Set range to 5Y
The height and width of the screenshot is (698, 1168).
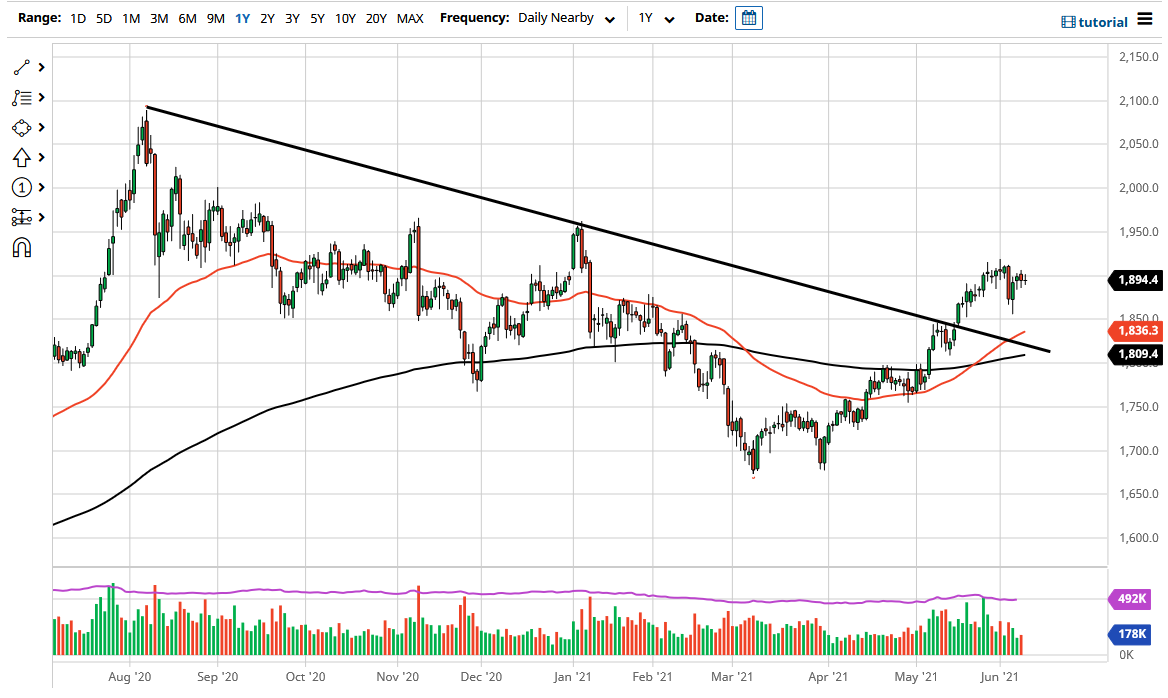click(317, 19)
